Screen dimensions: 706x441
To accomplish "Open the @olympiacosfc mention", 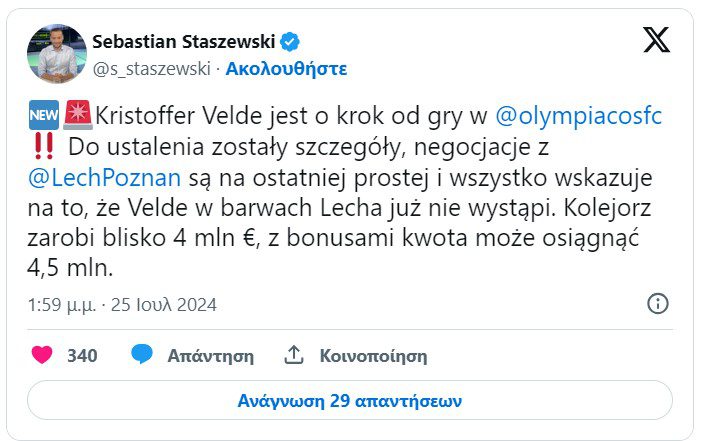I will [x=579, y=115].
